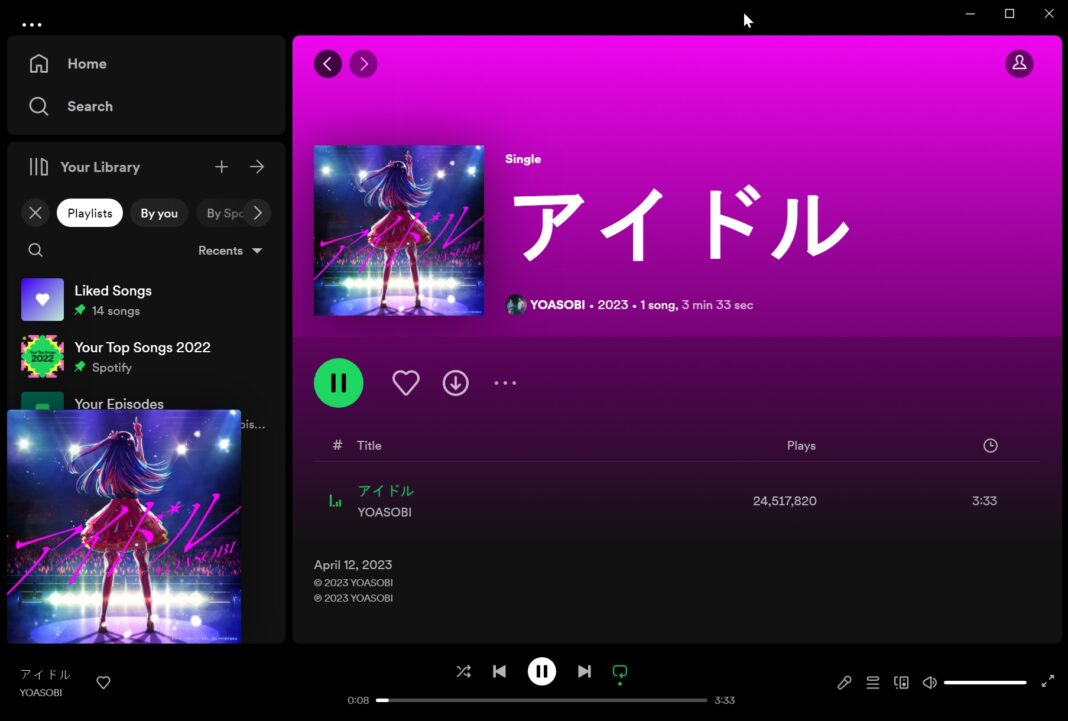Click the album cover in the header
This screenshot has height=721, width=1068.
tap(398, 230)
